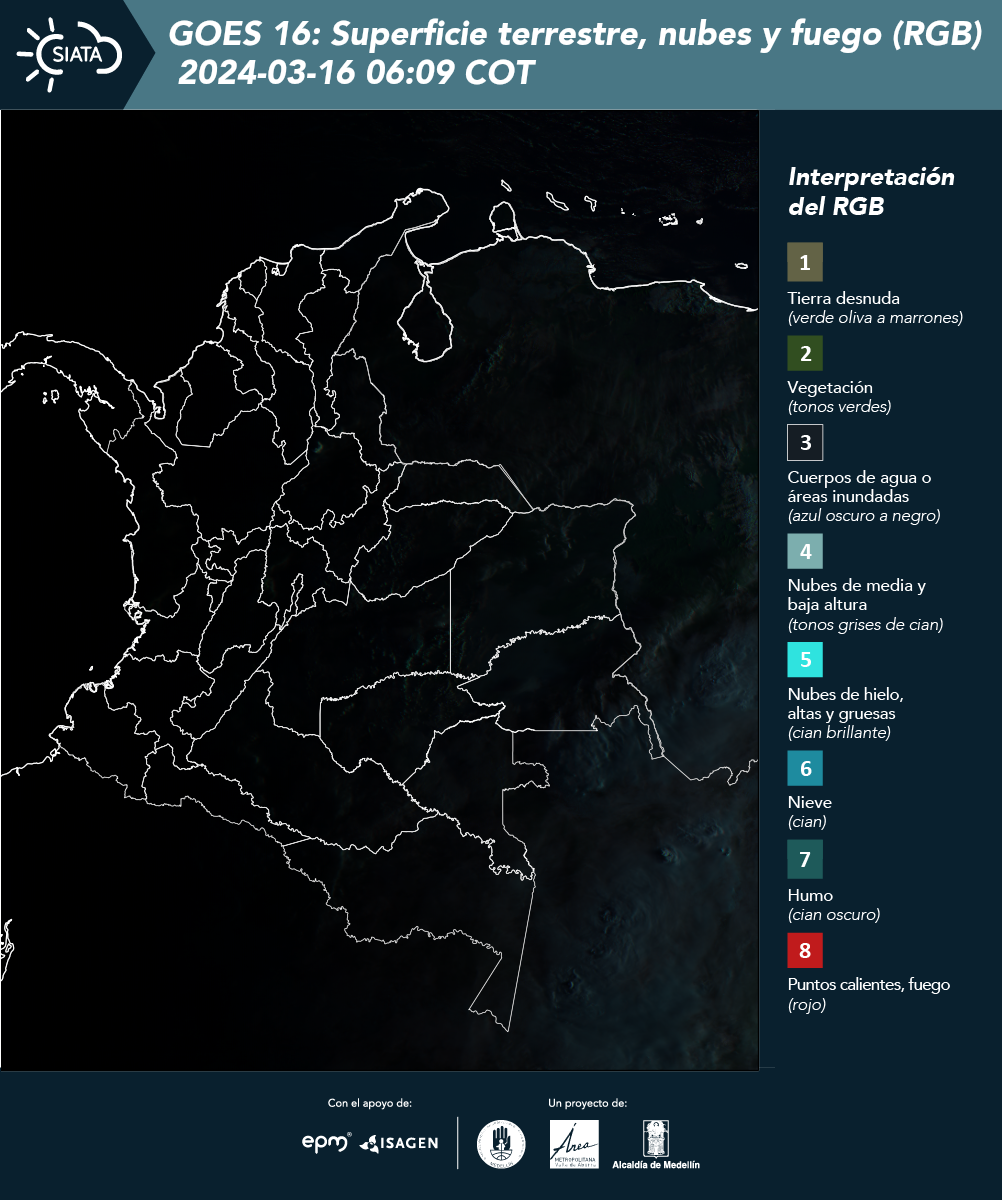1002x1200 pixels.
Task: Select legend swatch 7 Humo
Action: pyautogui.click(x=805, y=859)
